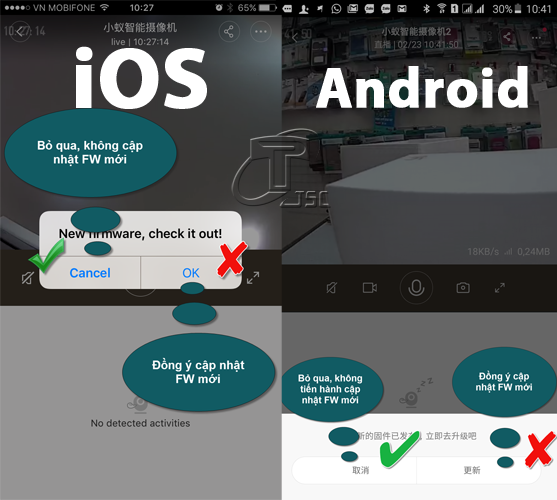Viewport: 557px width, 500px height.
Task: Open the three-dot menu on iOS screen
Action: coord(261,32)
